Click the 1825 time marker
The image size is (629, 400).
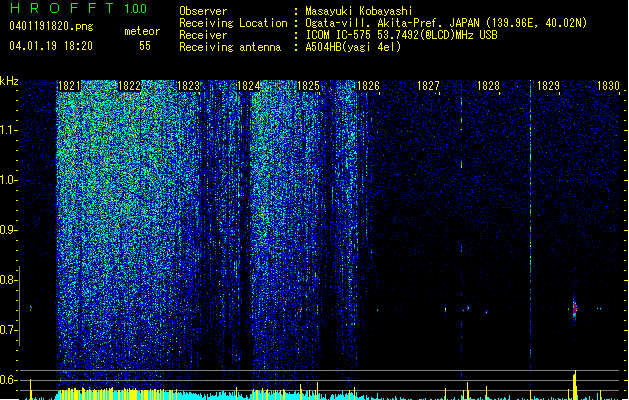pyautogui.click(x=308, y=86)
